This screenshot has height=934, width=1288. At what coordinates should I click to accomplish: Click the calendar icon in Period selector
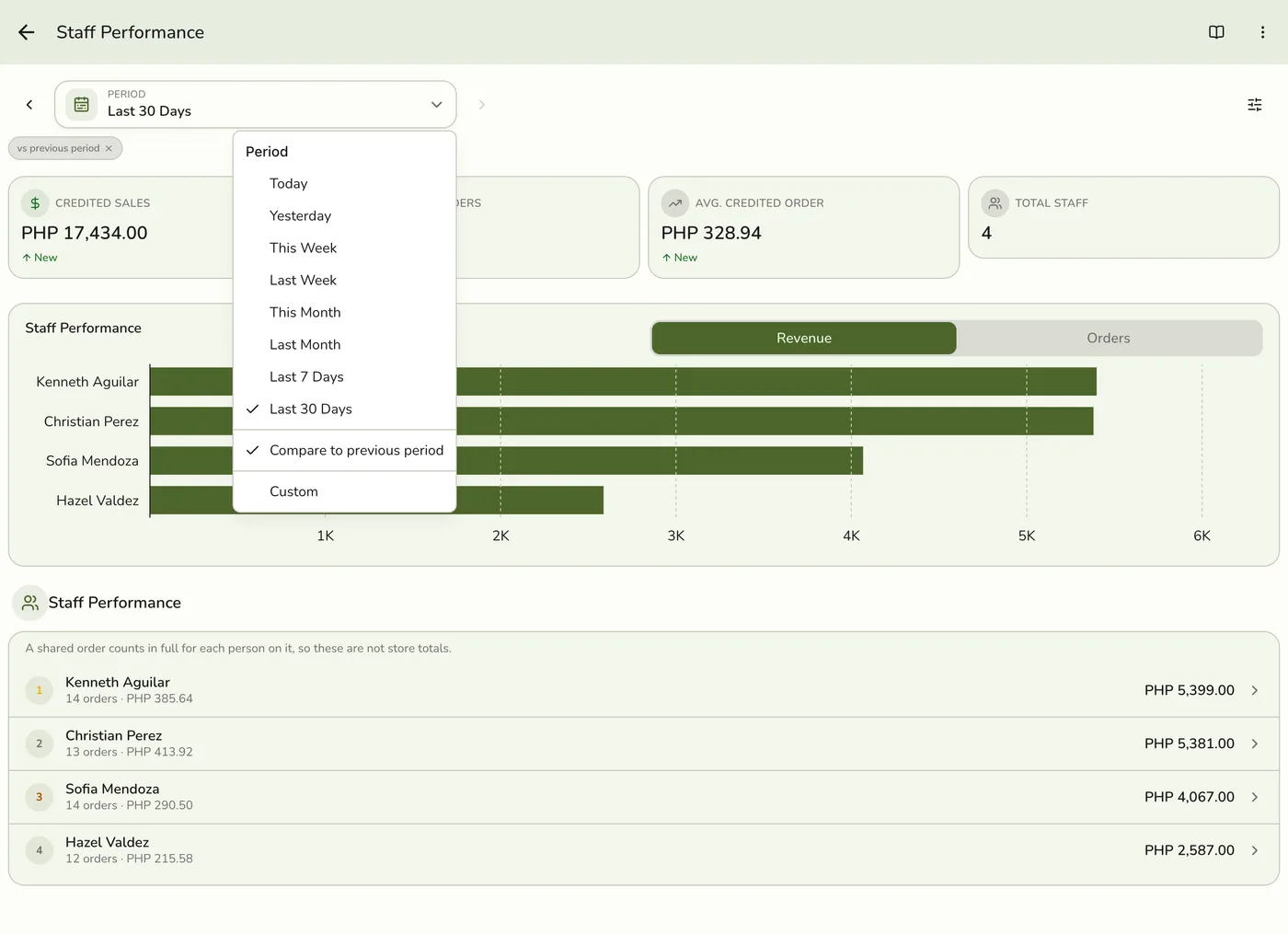pyautogui.click(x=82, y=105)
